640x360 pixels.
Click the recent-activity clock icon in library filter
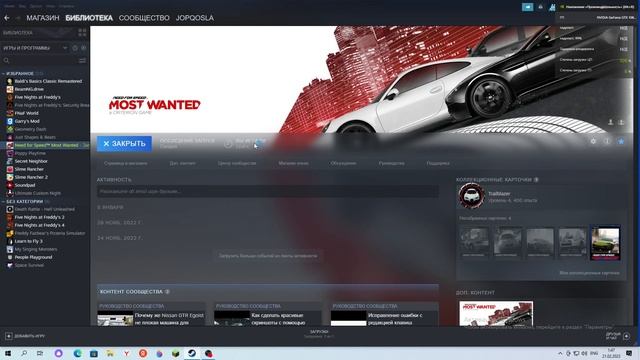(75, 48)
